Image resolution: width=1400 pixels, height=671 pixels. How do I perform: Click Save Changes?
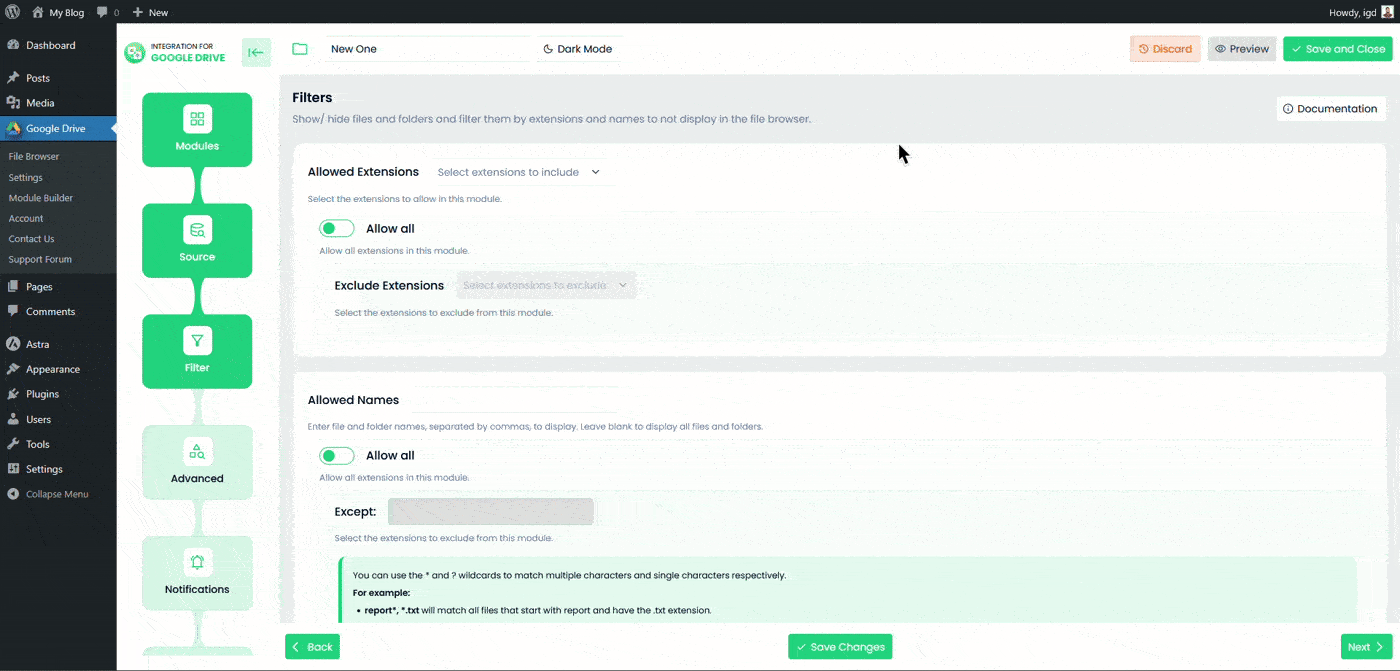[840, 647]
